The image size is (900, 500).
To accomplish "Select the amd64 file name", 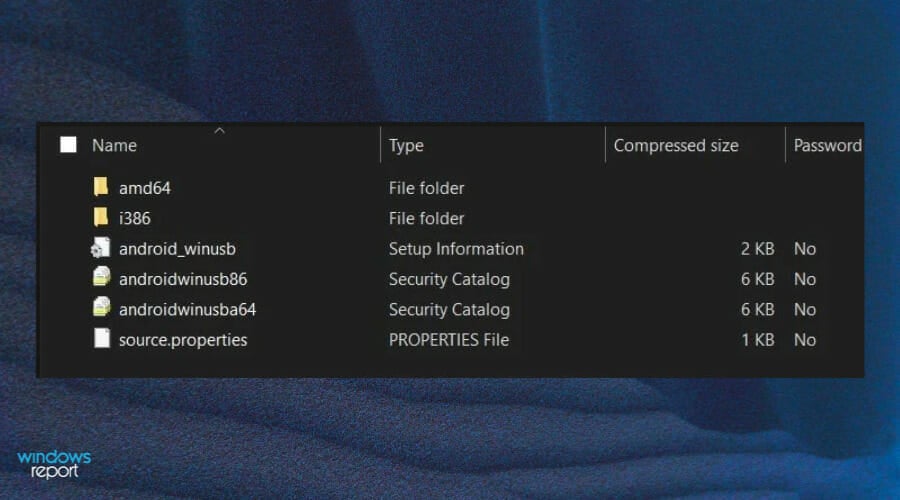I will (145, 188).
